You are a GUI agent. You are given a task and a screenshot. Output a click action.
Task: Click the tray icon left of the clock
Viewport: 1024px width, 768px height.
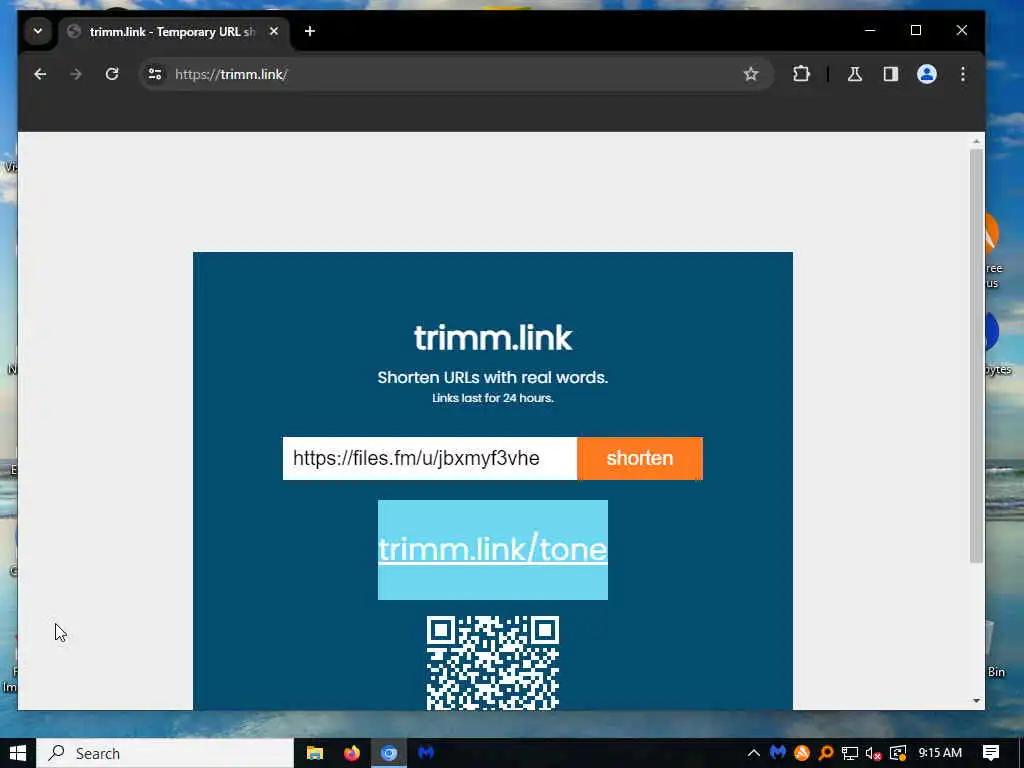898,753
